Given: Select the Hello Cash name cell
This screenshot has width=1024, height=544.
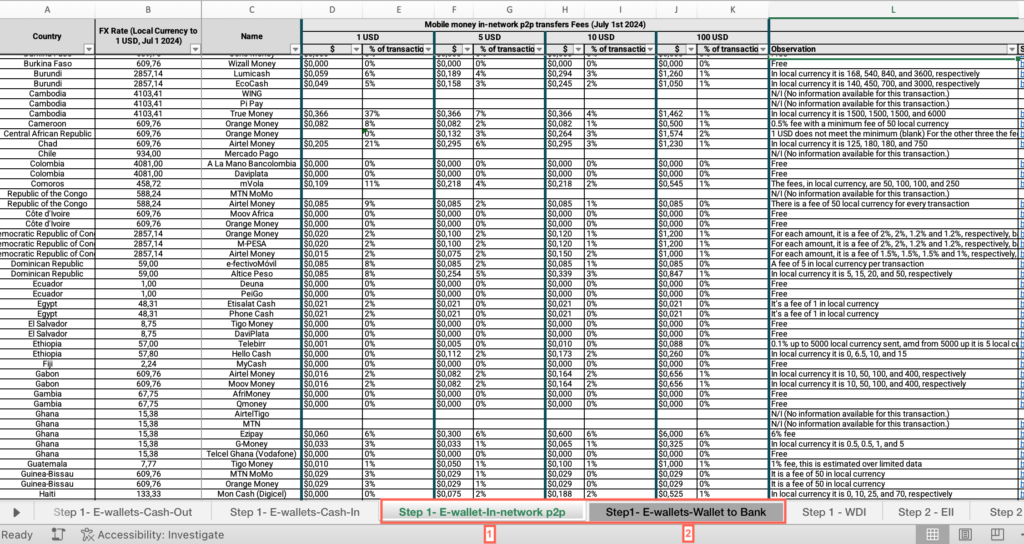Looking at the screenshot, I should (x=251, y=354).
